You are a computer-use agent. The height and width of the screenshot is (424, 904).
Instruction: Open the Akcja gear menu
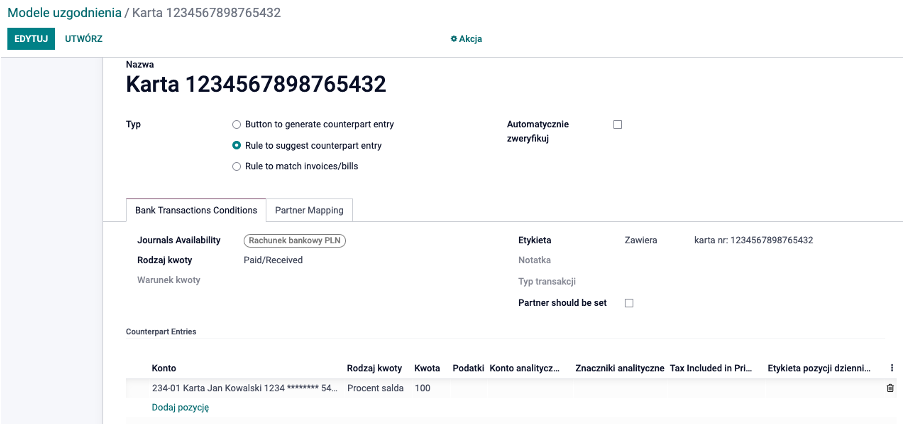466,39
